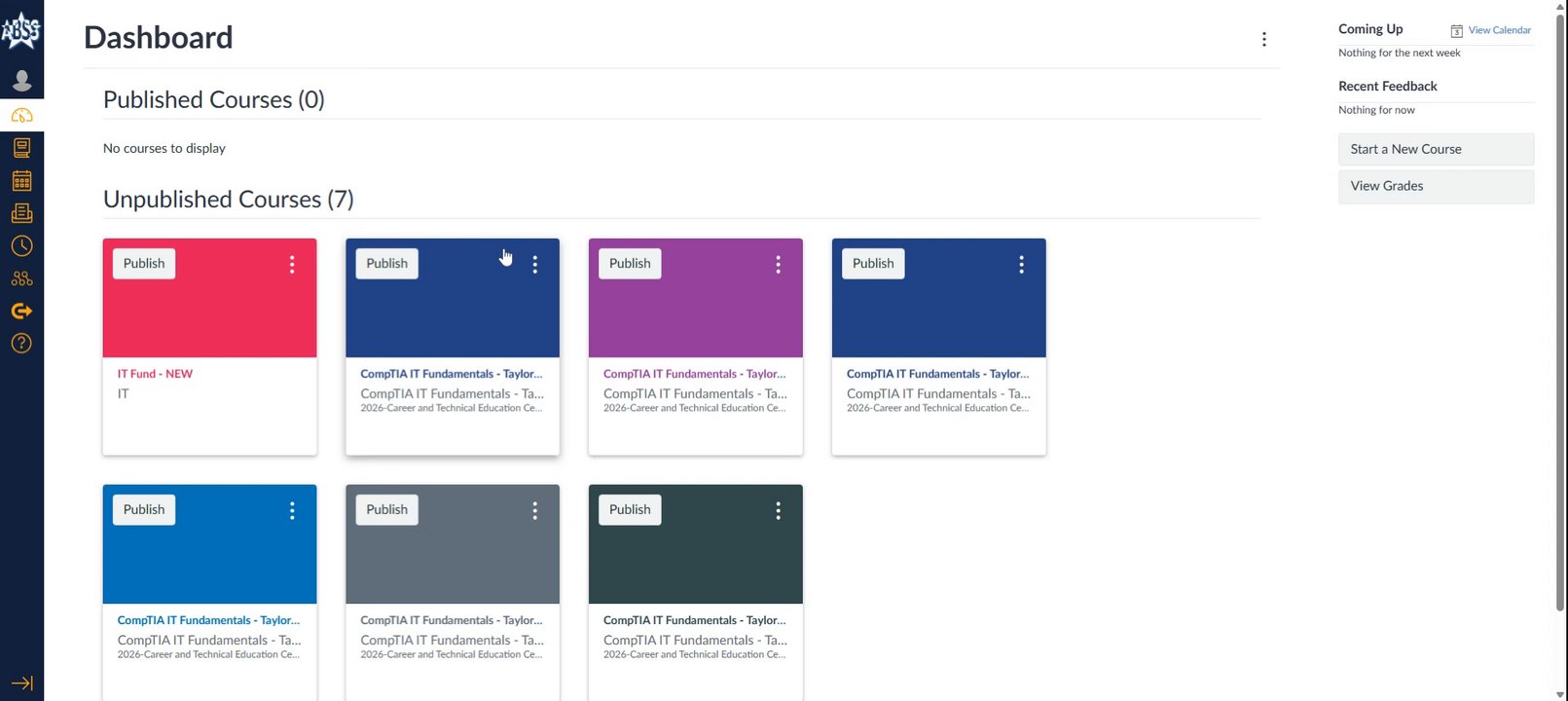The image size is (1568, 701).
Task: Click the '2026-Career and Technical Education' term on gray card
Action: (x=452, y=655)
